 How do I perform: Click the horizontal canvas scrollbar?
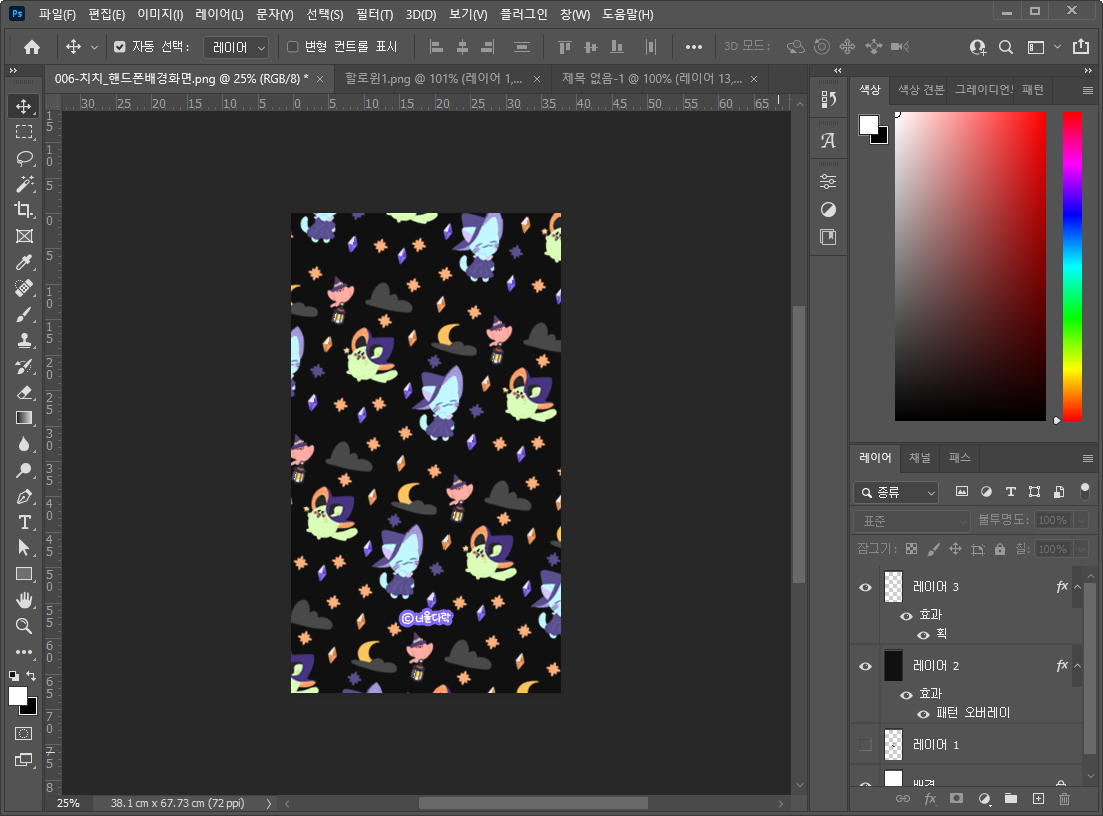[x=533, y=803]
